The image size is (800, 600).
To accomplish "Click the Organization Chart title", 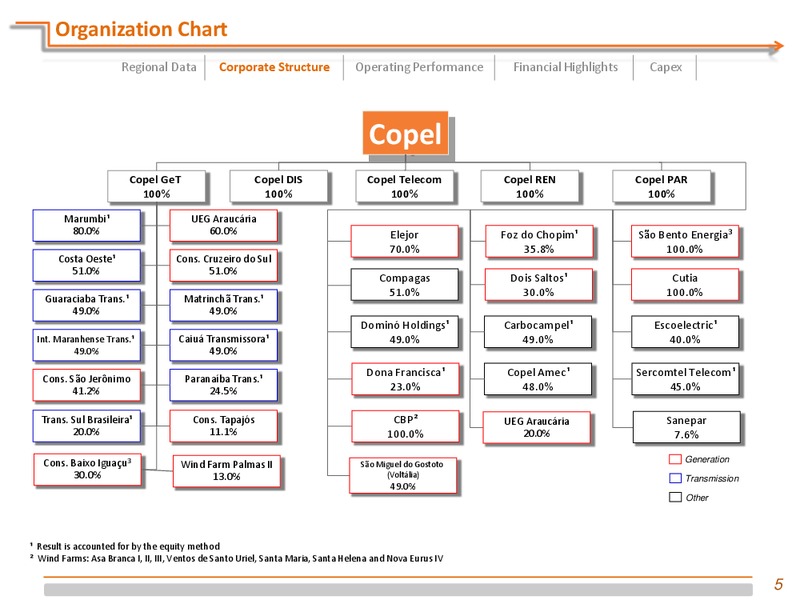I will tap(141, 30).
